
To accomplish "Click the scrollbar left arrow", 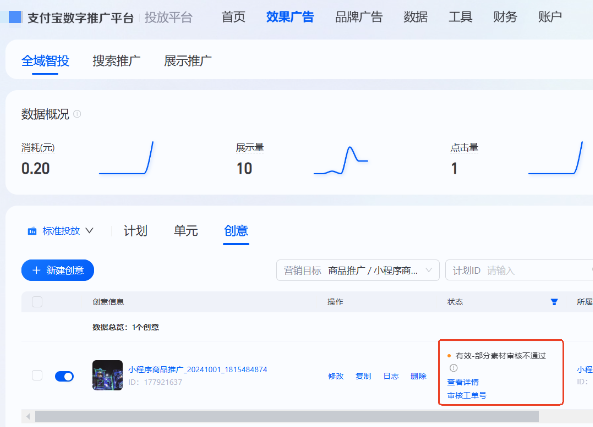I will (x=28, y=416).
